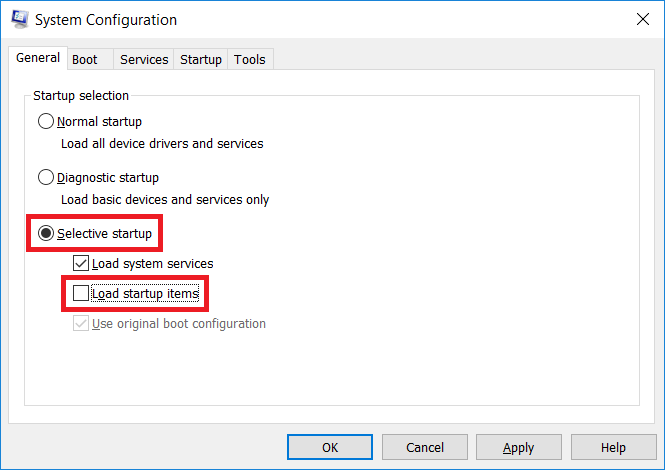Click the text 'Load all device drivers and services'
The image size is (665, 470).
pyautogui.click(x=162, y=144)
